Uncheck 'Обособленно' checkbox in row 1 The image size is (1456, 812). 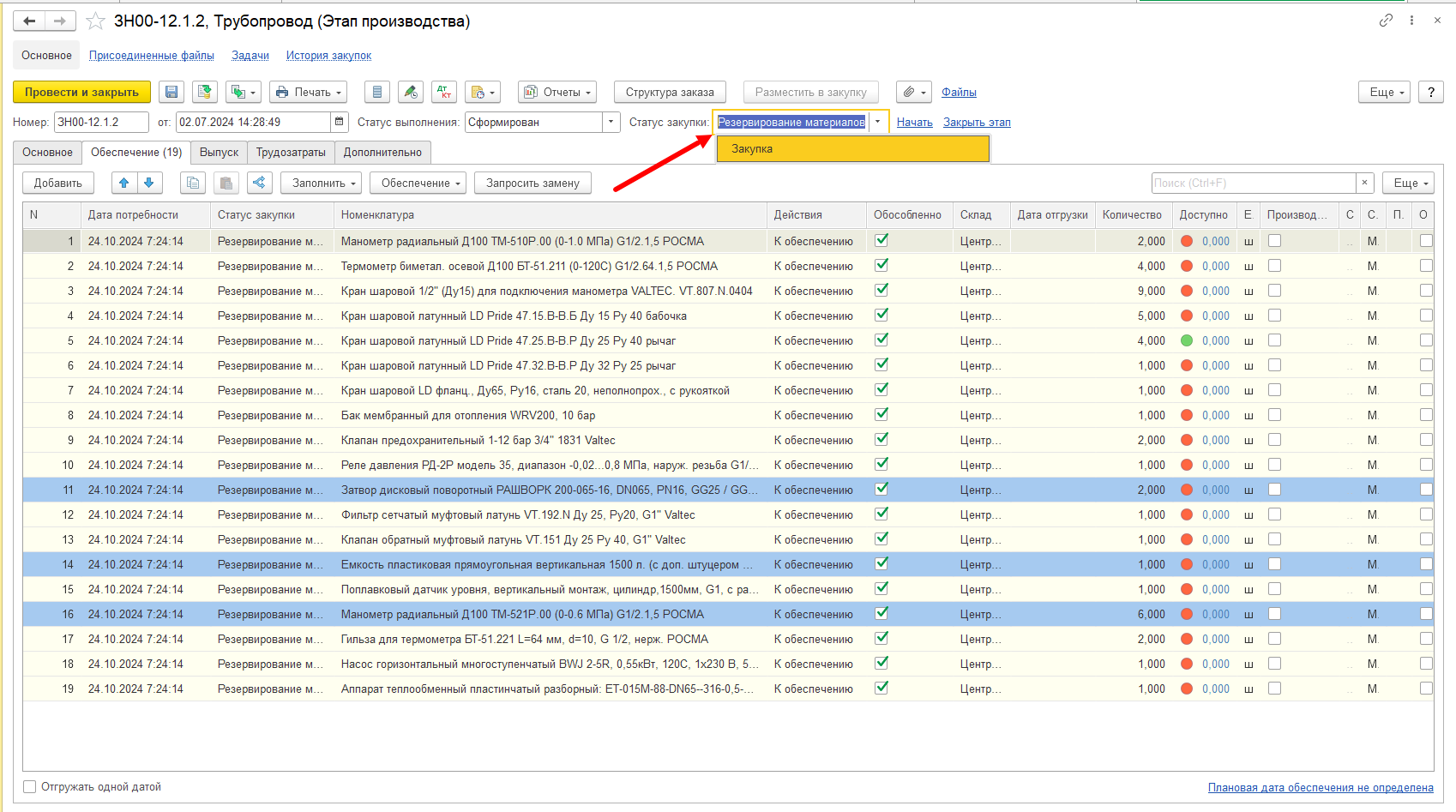click(881, 241)
